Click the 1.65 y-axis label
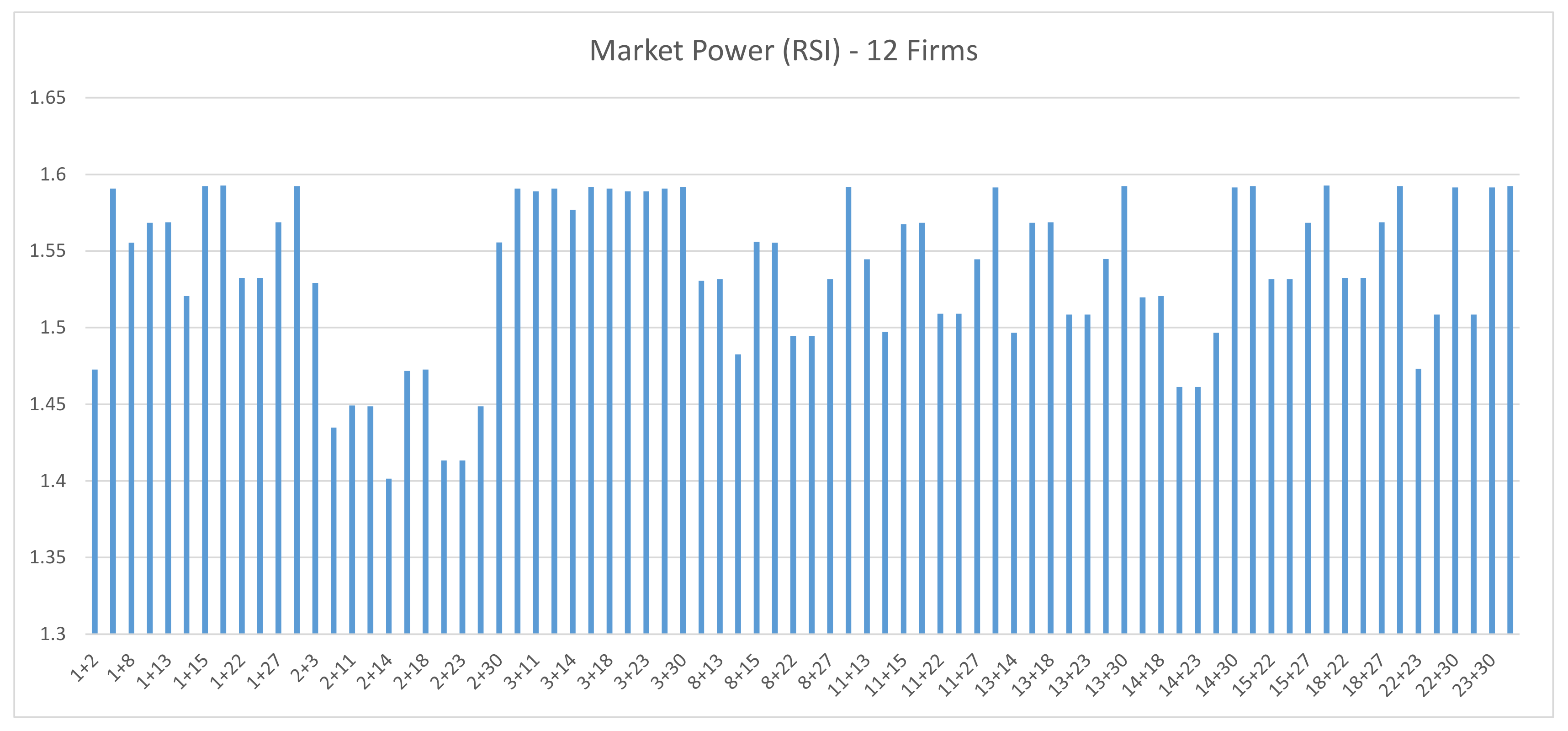The height and width of the screenshot is (731, 1568). click(48, 97)
